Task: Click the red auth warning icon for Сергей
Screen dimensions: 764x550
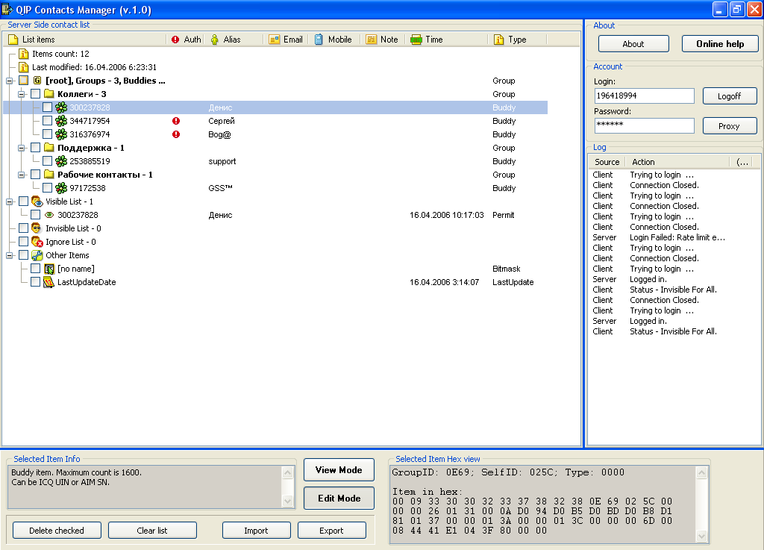Action: 176,121
